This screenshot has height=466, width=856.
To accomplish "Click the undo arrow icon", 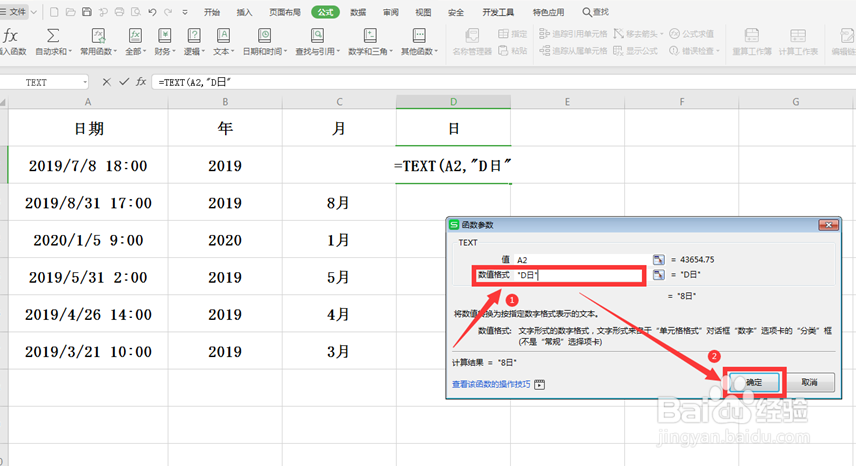I will tap(152, 11).
